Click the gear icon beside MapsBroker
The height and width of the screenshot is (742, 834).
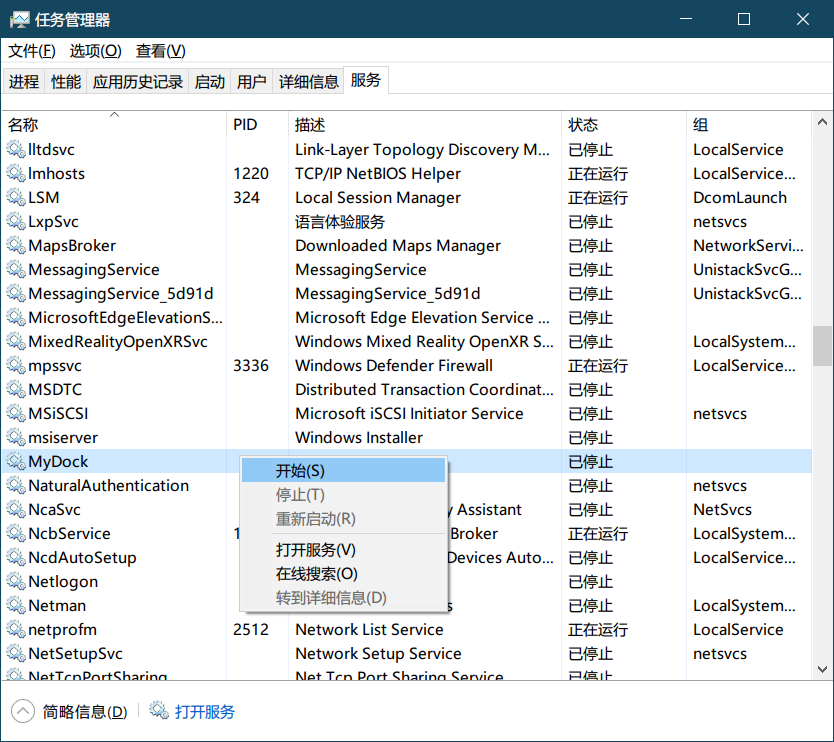(16, 245)
